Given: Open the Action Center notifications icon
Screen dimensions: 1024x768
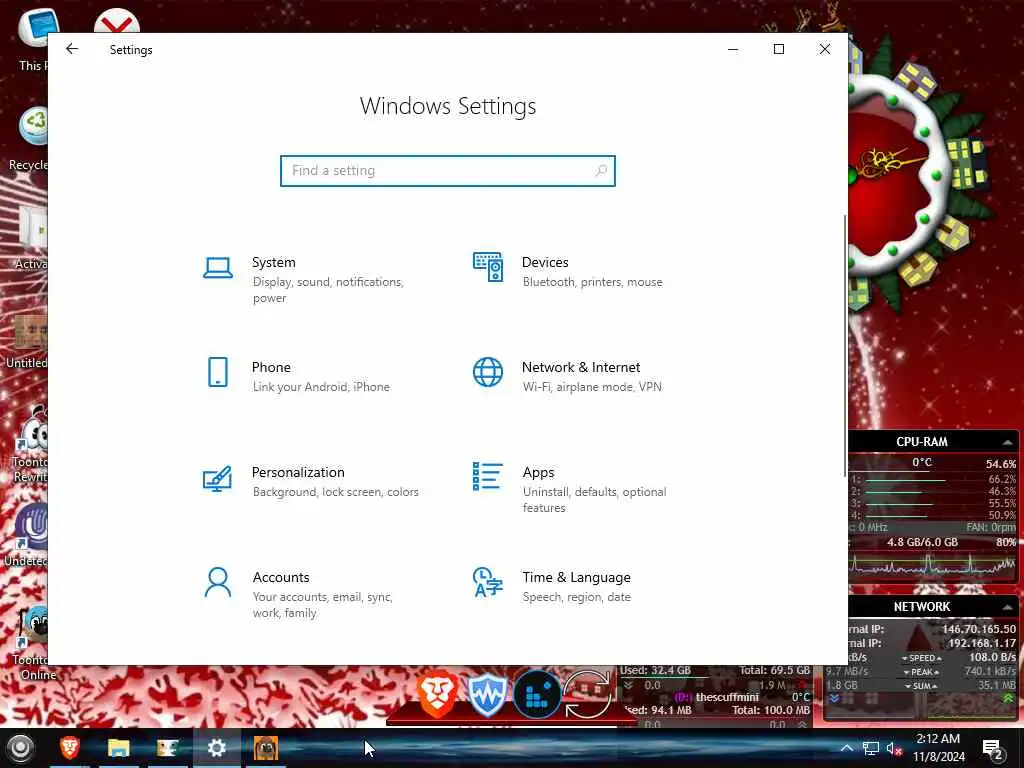Looking at the screenshot, I should point(993,748).
